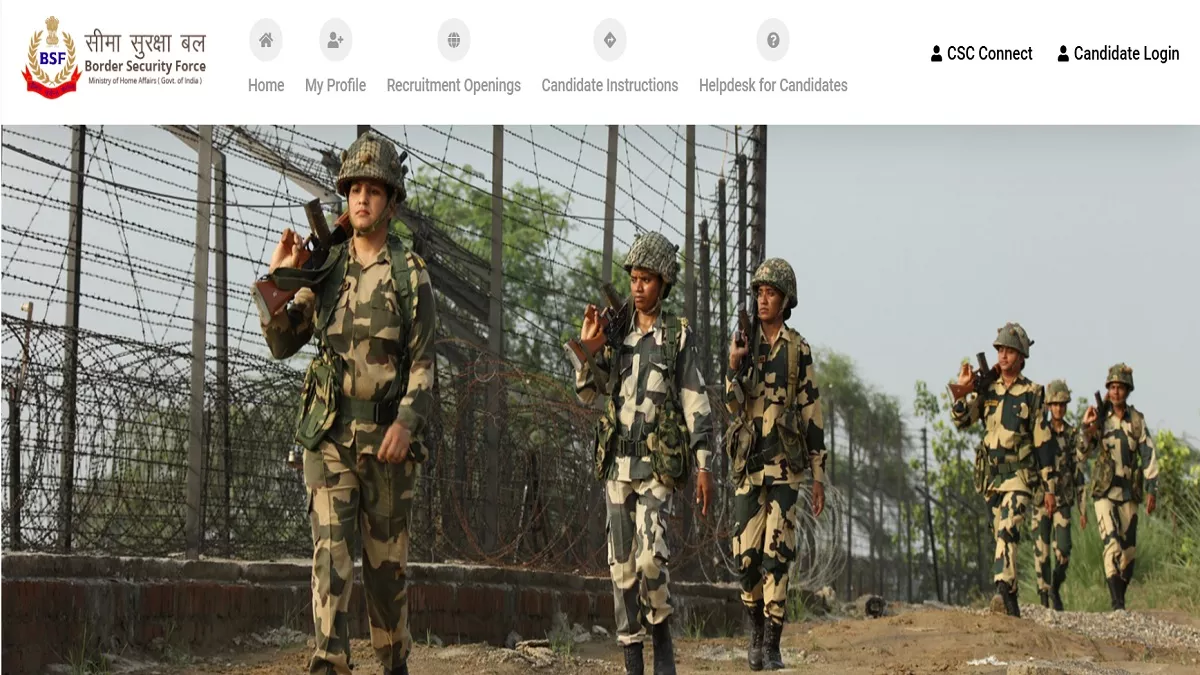Select Candidate Instructions menu text

[610, 86]
